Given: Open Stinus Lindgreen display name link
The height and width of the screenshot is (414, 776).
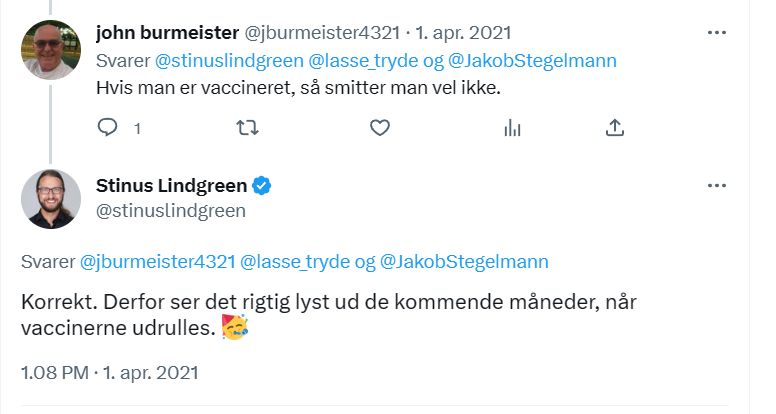Looking at the screenshot, I should tap(170, 186).
